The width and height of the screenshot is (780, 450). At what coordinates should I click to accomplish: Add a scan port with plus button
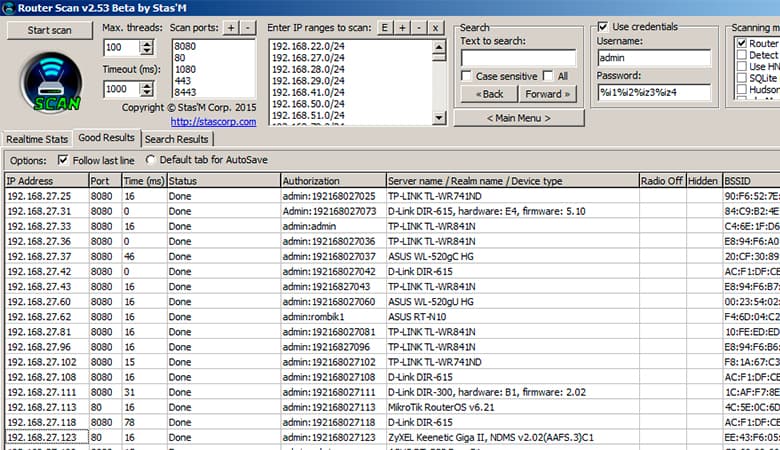tap(231, 28)
